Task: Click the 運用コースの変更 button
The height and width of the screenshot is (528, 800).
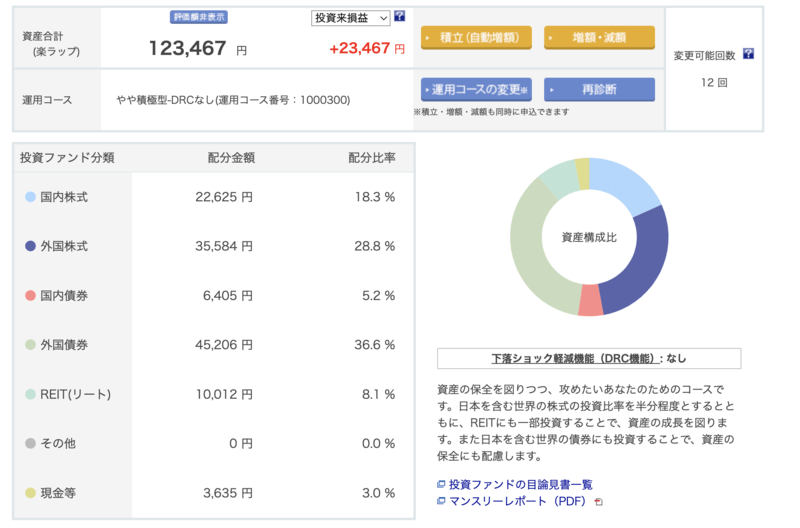Action: point(476,90)
